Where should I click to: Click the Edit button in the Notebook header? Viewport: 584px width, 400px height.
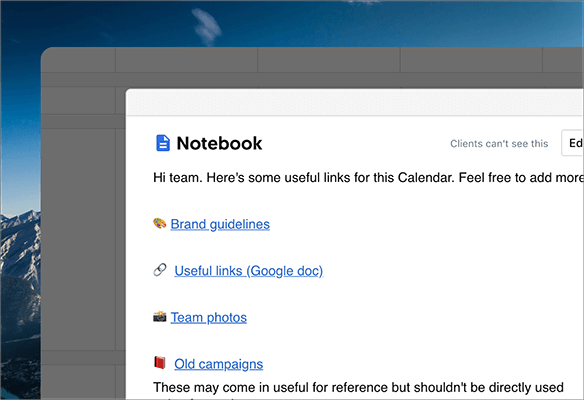click(572, 143)
